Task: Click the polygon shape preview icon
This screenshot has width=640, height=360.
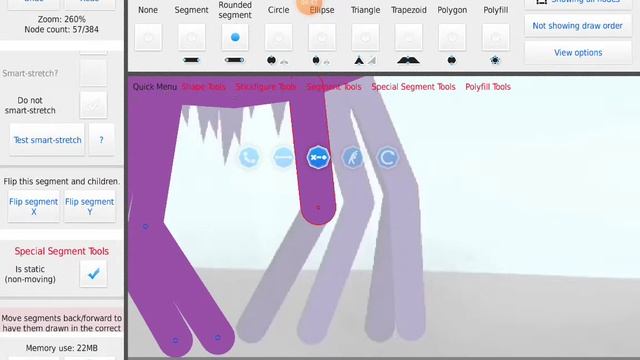Action: [452, 60]
